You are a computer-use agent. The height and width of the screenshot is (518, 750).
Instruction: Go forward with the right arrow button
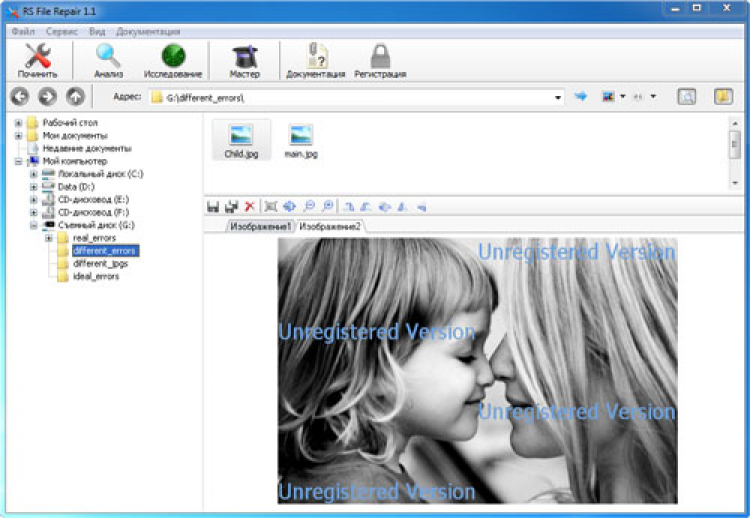48,97
